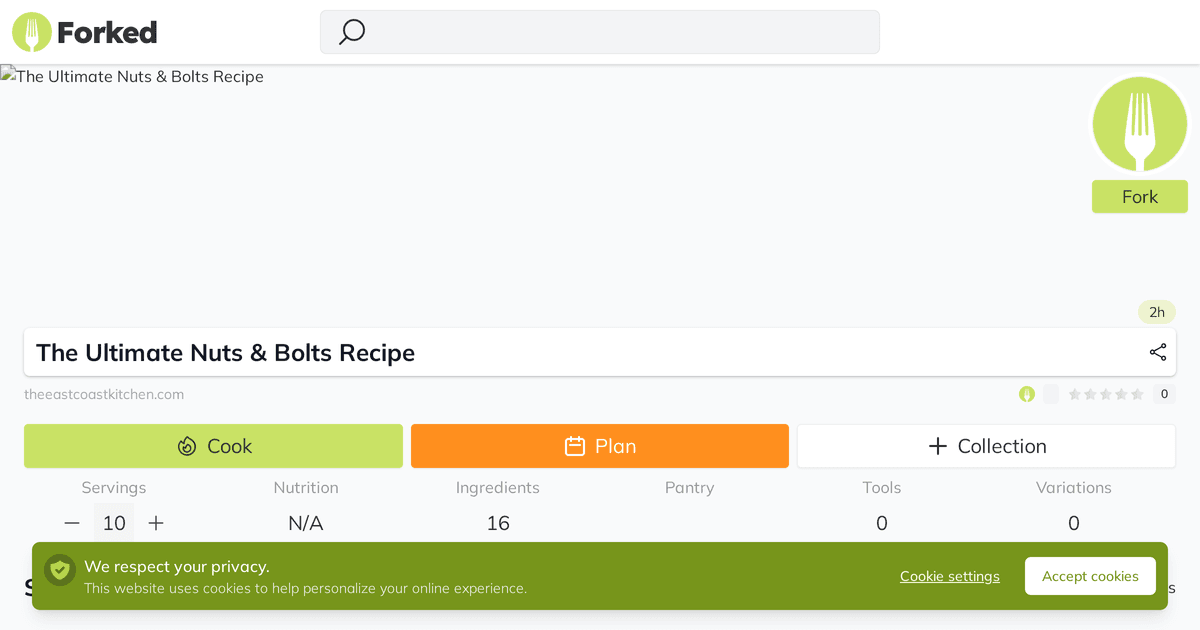The width and height of the screenshot is (1200, 630).
Task: Open Cookie settings
Action: pos(949,576)
